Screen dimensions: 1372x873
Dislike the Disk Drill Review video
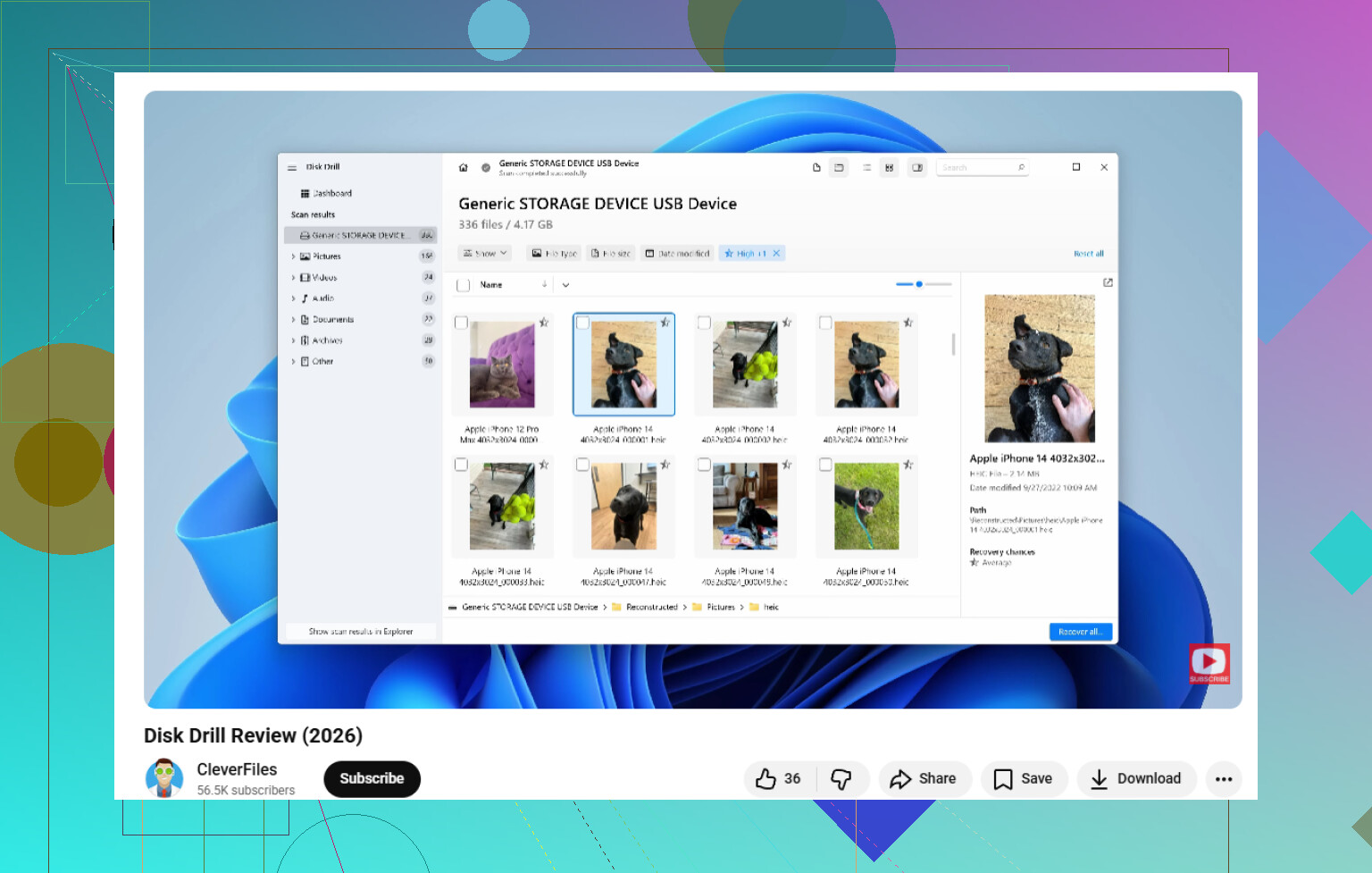tap(841, 779)
